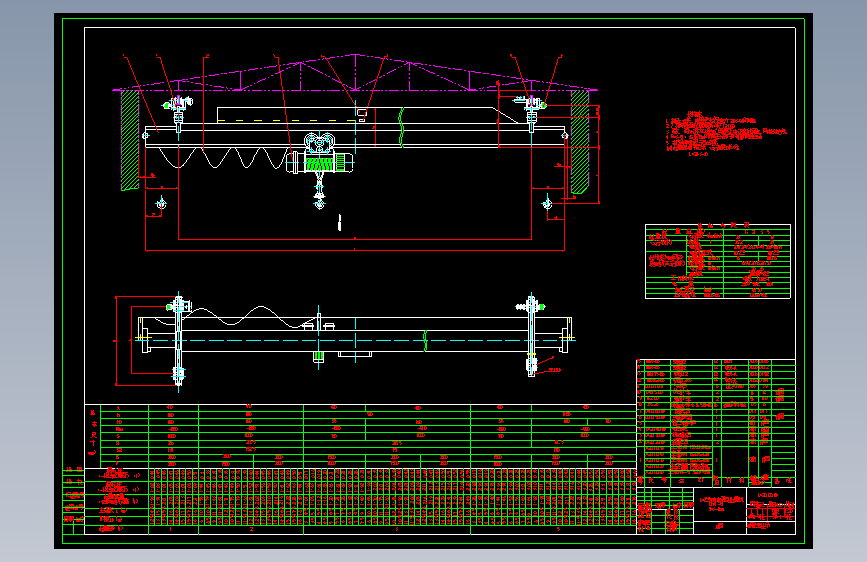This screenshot has width=867, height=562.
Task: Select the right end truck in the plan view
Action: [x=531, y=336]
